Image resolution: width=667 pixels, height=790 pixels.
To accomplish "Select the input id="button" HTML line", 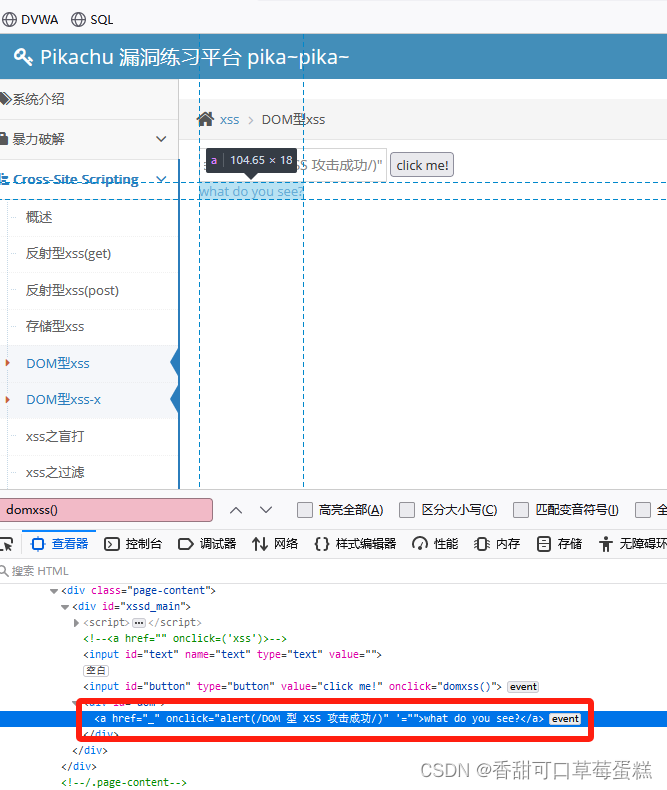I will click(292, 687).
